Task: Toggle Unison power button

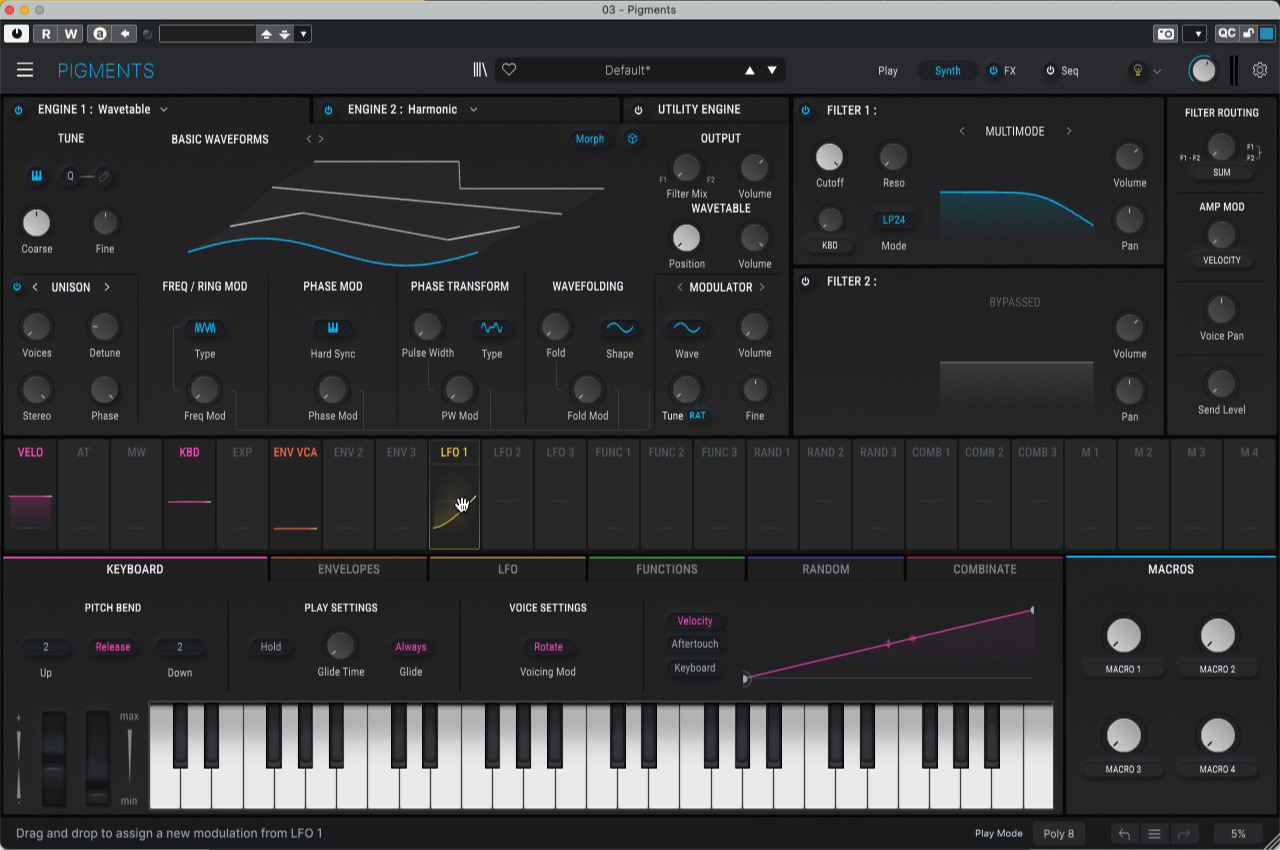Action: click(17, 287)
